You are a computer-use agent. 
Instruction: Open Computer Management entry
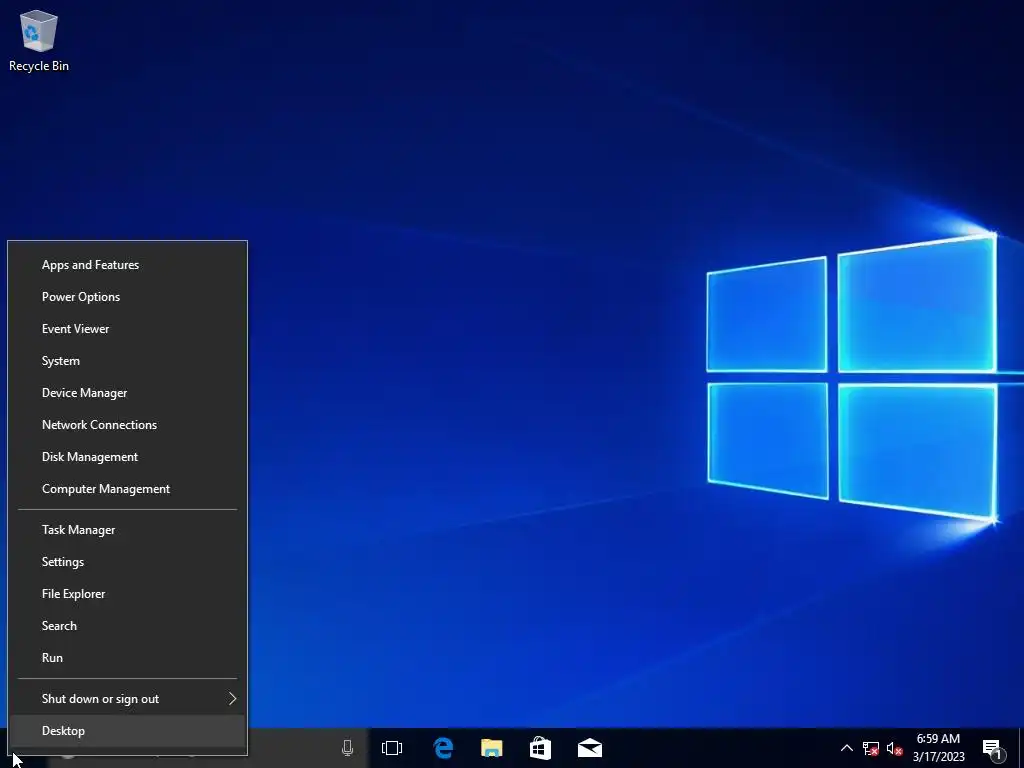pos(127,488)
